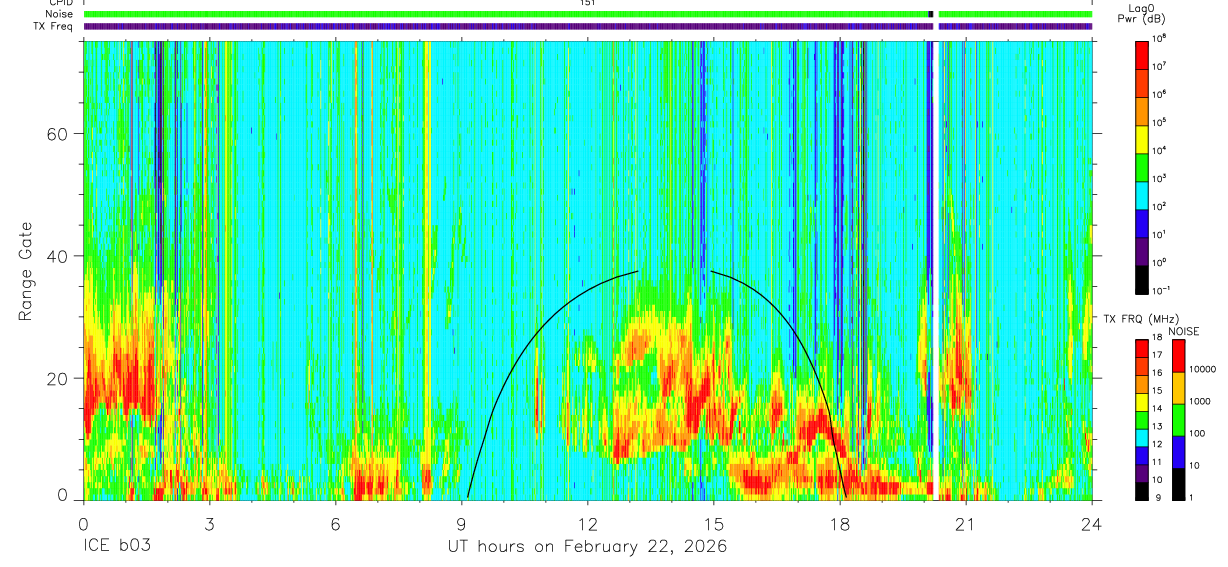The width and height of the screenshot is (1228, 567).
Task: Select the green segment of the NOISE colorbar
Action: click(x=1178, y=419)
